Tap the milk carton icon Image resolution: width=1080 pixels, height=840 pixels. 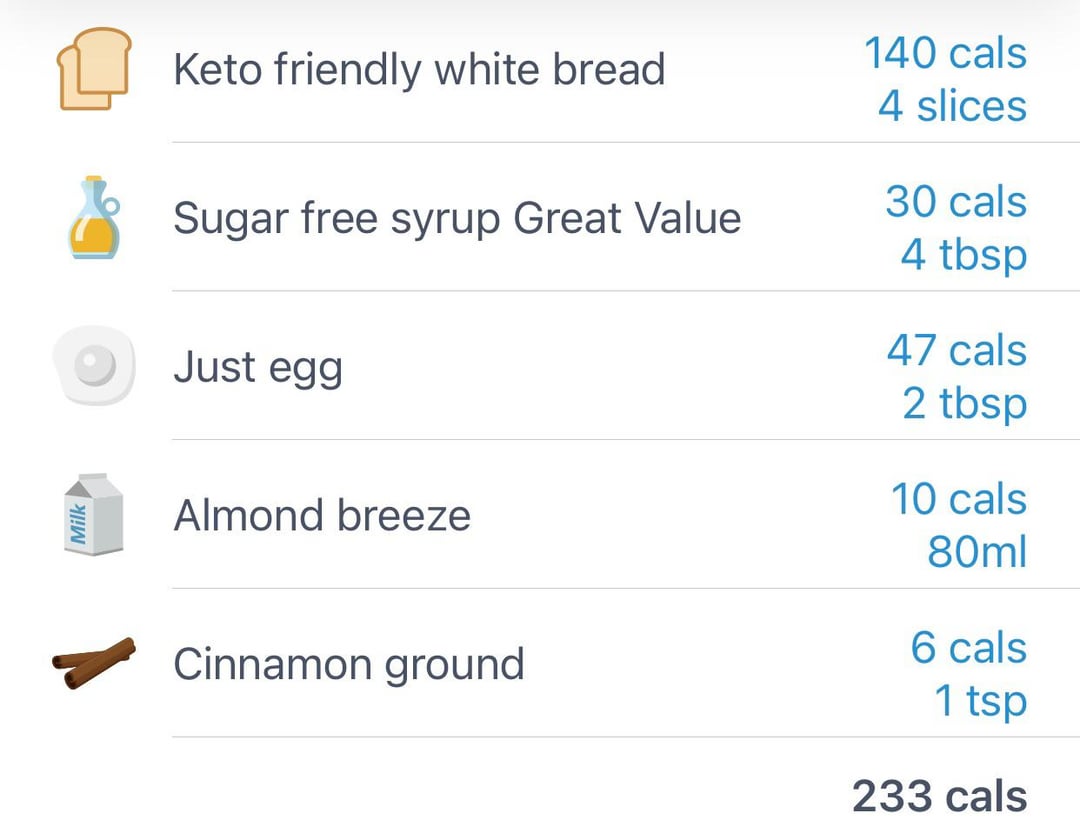coord(93,514)
